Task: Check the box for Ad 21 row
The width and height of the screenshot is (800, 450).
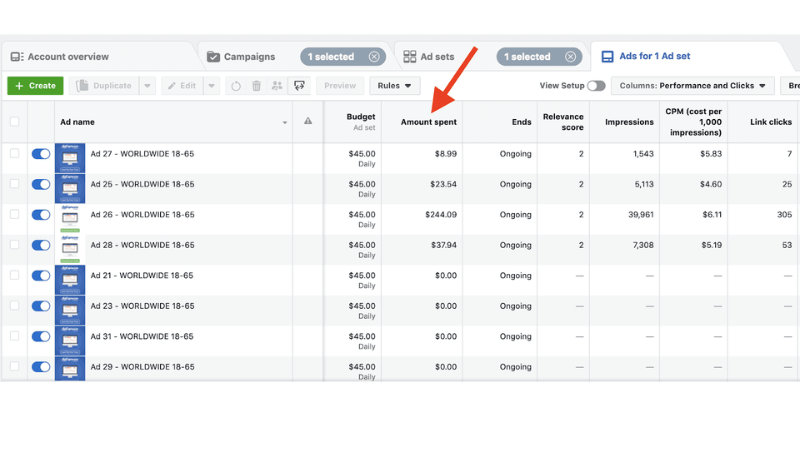Action: (x=14, y=275)
